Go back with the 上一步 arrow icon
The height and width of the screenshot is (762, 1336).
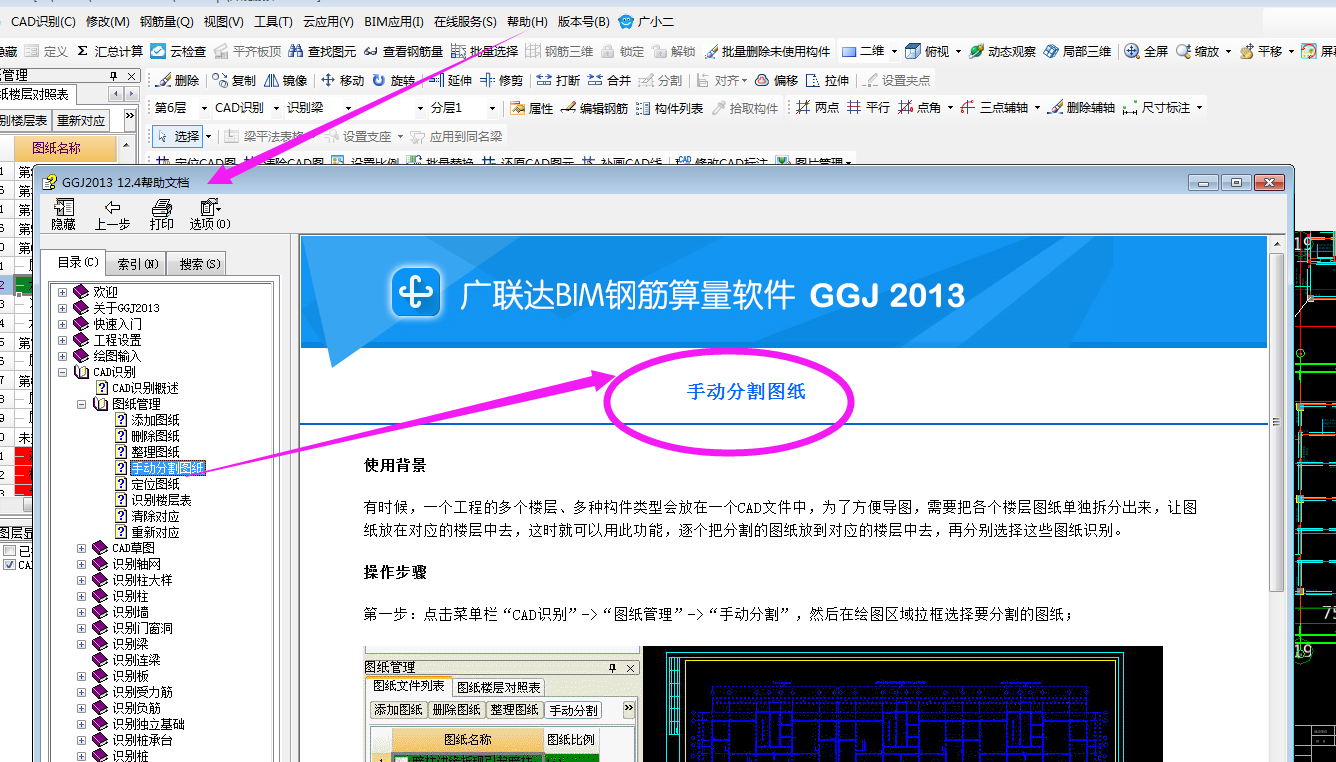[112, 208]
